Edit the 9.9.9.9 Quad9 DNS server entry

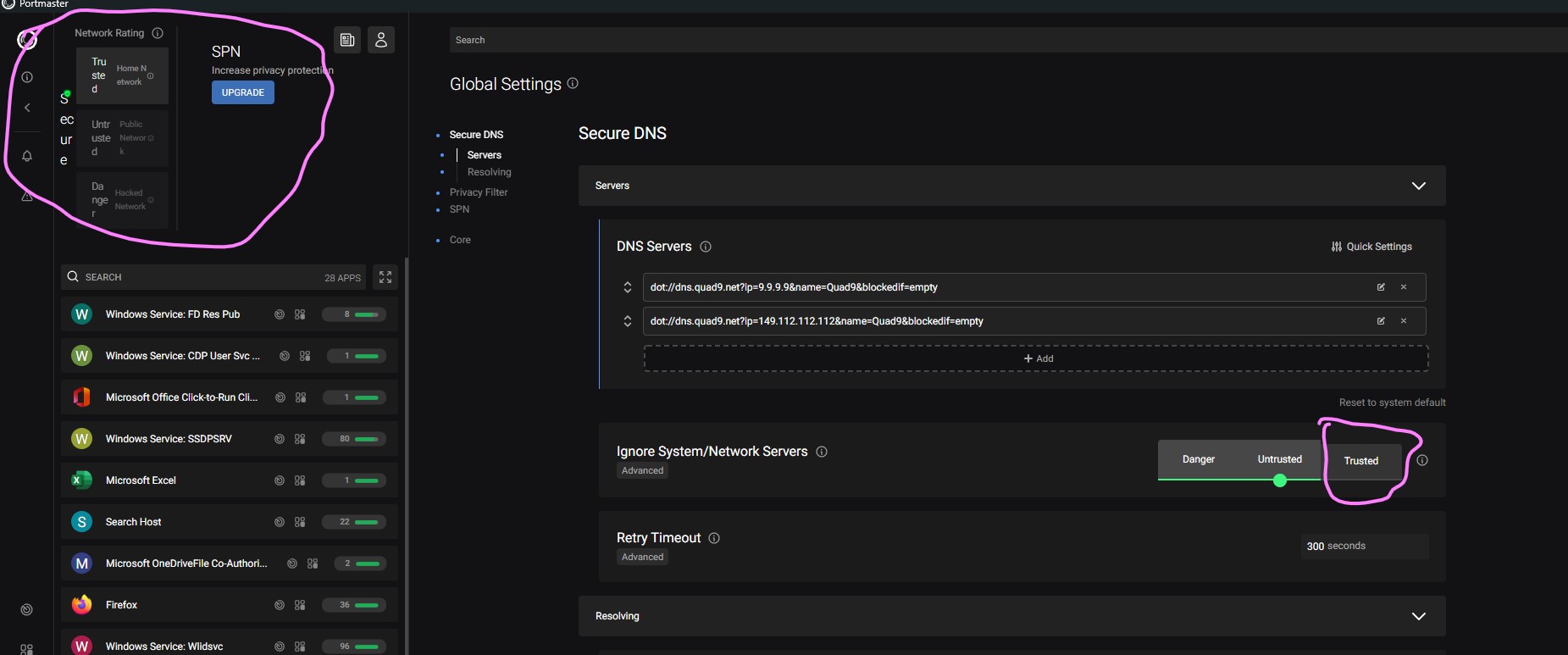pos(1381,287)
